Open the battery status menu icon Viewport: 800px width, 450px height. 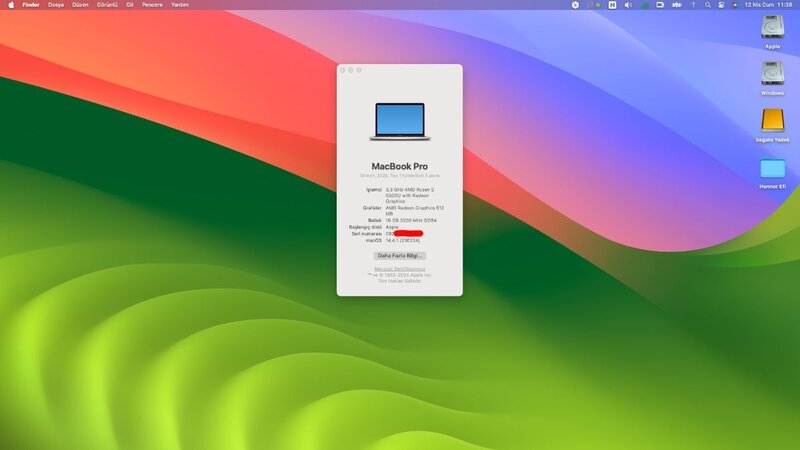tap(677, 5)
